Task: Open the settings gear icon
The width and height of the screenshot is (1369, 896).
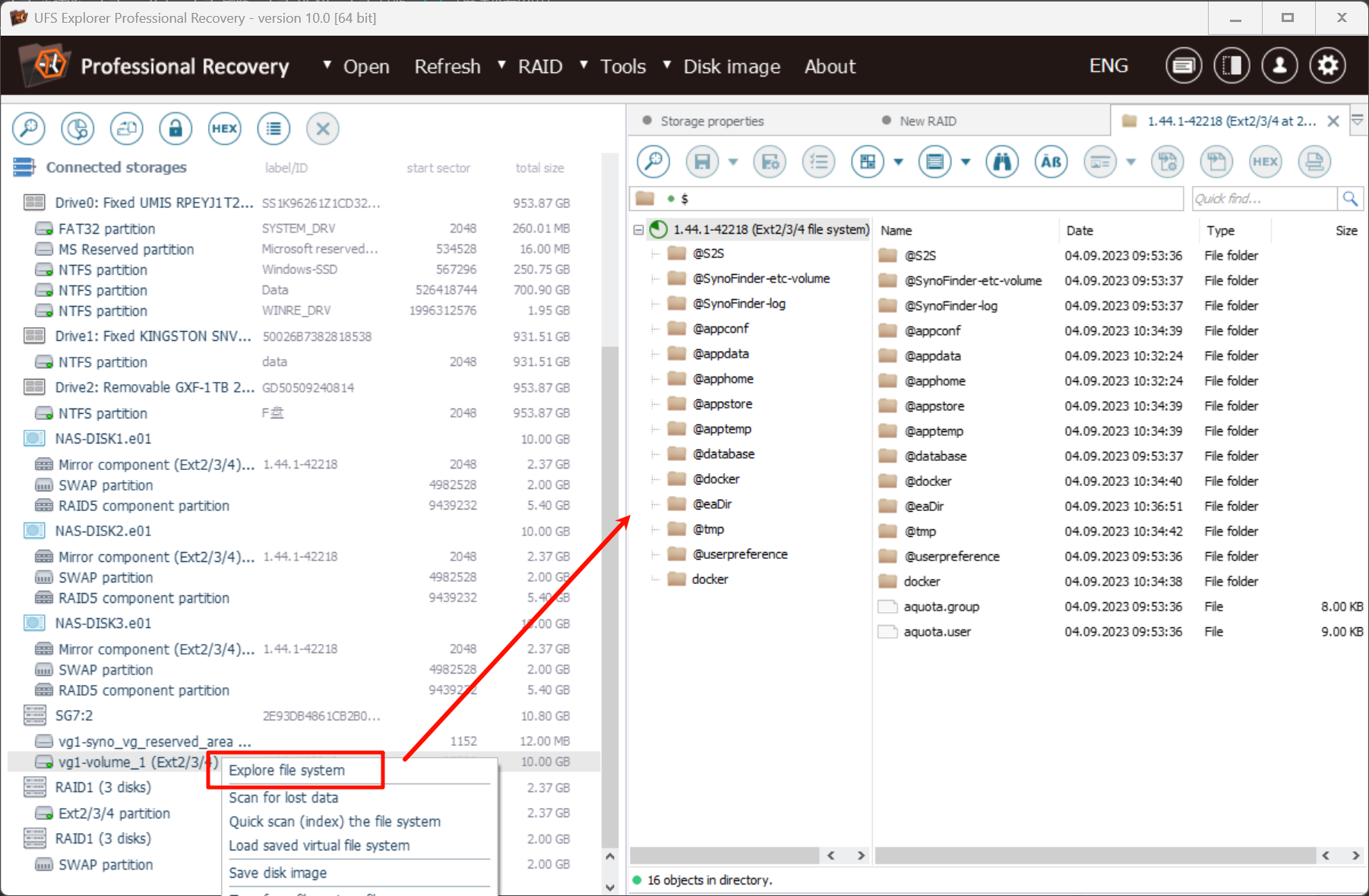Action: 1327,66
